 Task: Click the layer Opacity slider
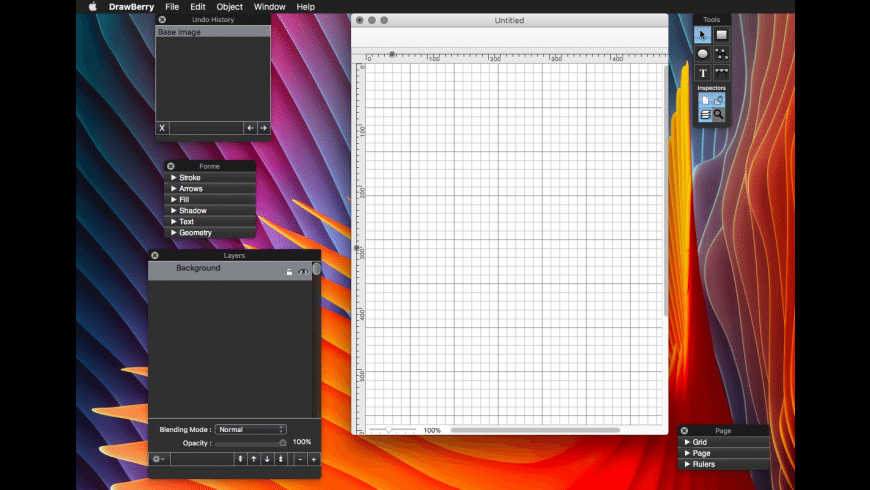coord(250,442)
